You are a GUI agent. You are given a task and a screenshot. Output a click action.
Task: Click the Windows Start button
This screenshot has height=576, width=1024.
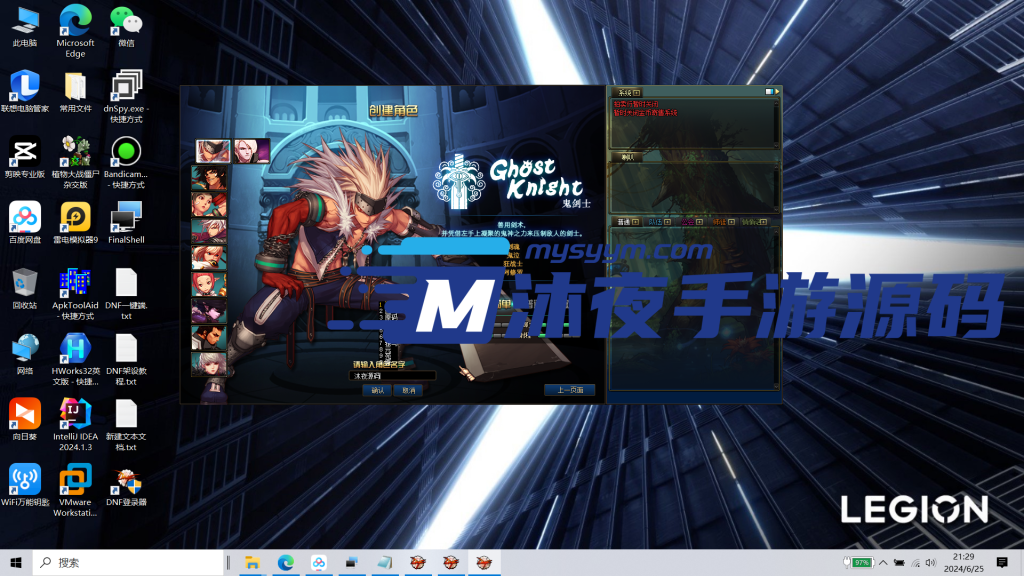tap(15, 563)
